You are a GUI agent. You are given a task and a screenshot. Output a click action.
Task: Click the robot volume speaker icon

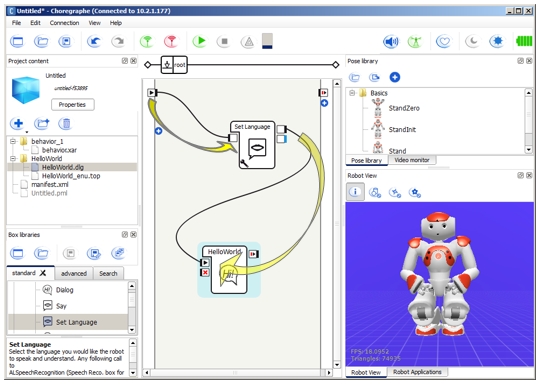coord(391,42)
